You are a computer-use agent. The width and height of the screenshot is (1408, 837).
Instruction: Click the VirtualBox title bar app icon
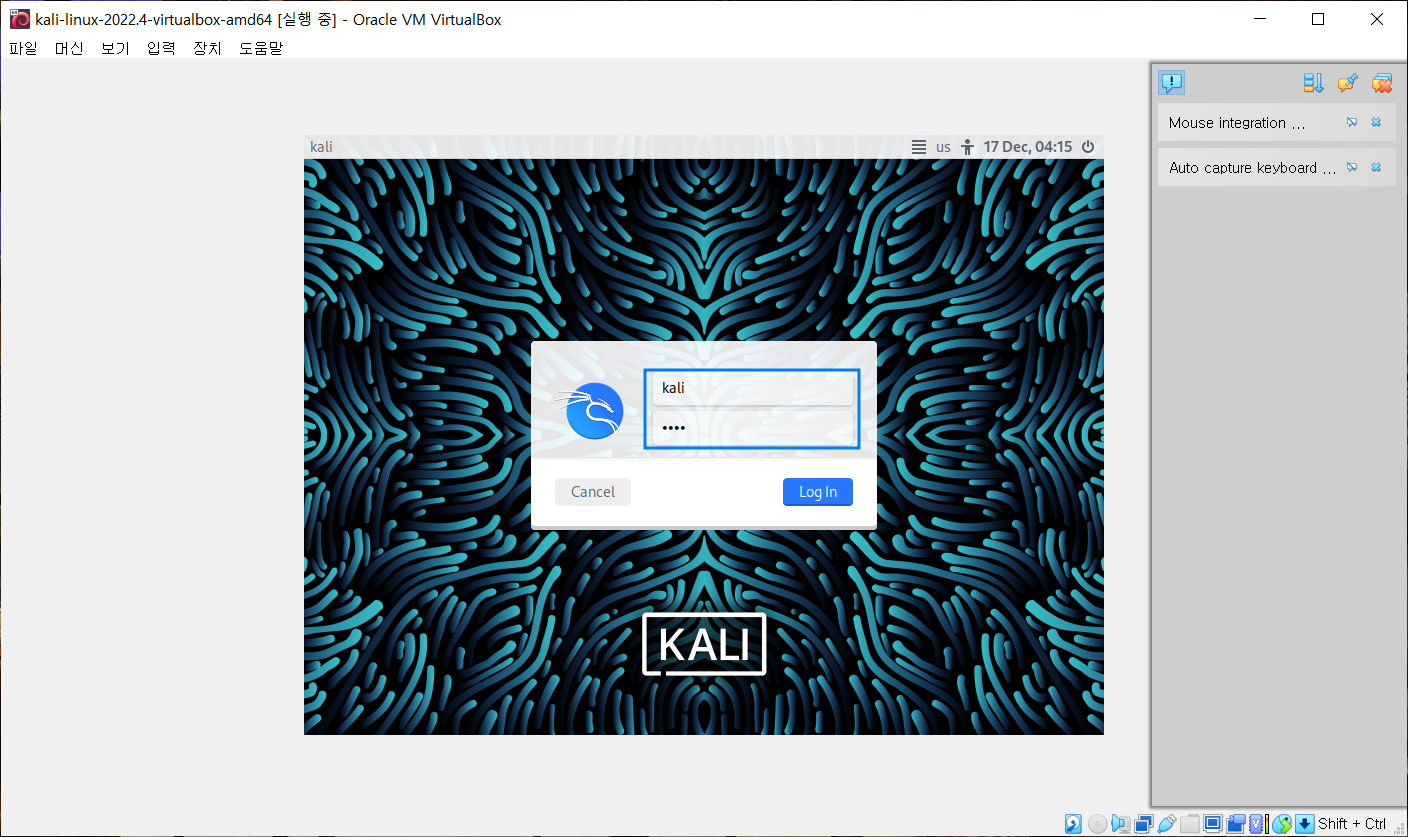(19, 19)
